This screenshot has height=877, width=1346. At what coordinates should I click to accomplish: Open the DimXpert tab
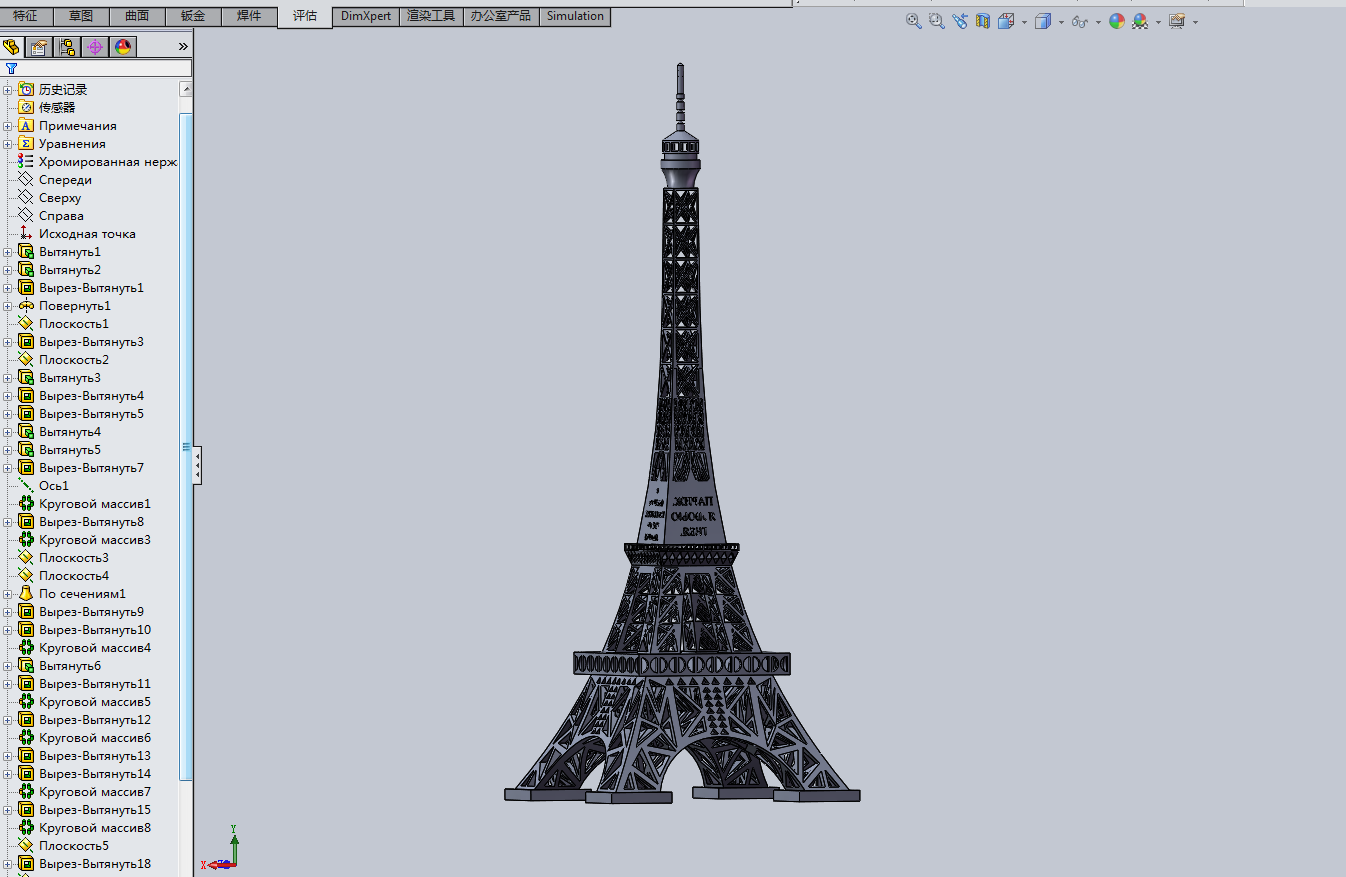(x=366, y=17)
